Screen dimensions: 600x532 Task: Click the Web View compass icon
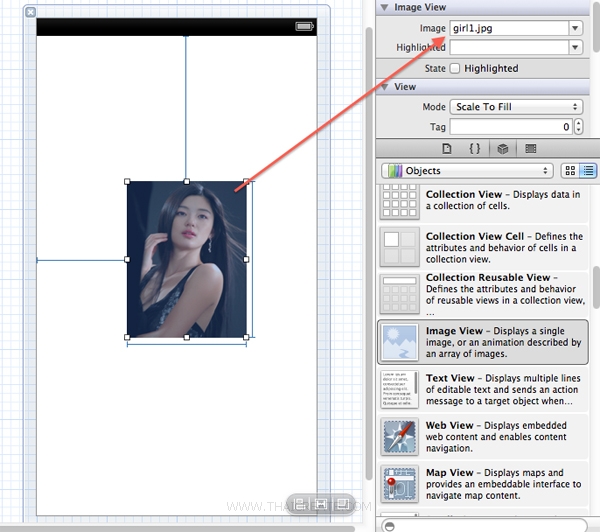coord(399,436)
